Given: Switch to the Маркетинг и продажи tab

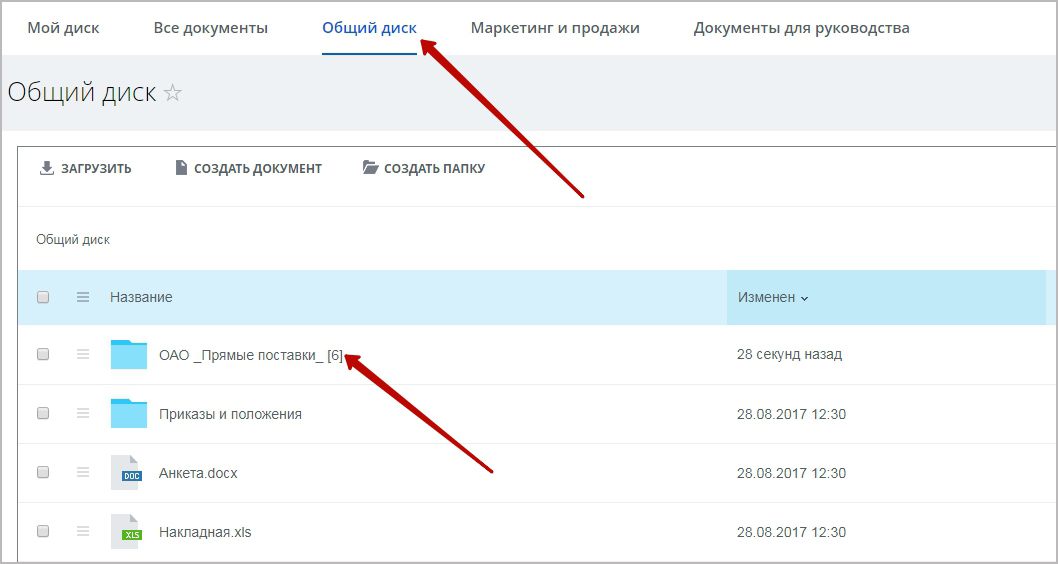Looking at the screenshot, I should point(555,28).
